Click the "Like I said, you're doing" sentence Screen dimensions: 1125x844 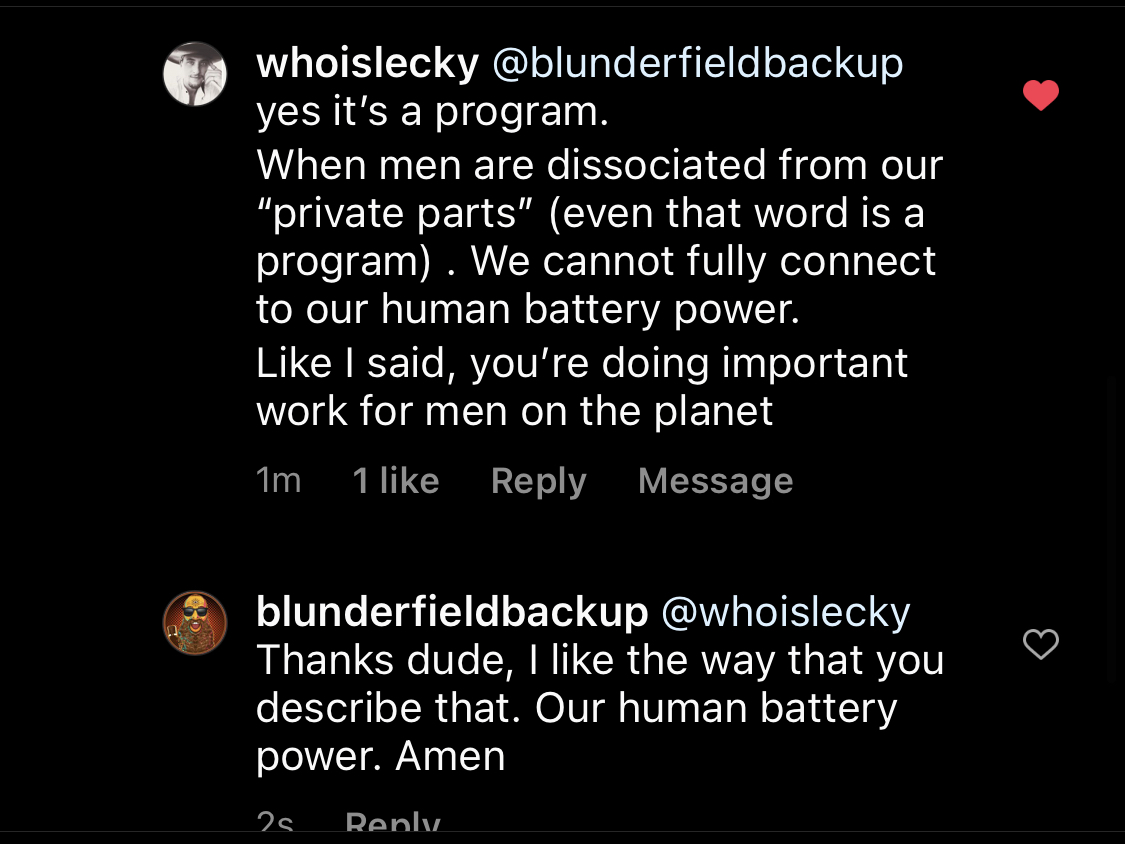click(x=581, y=387)
